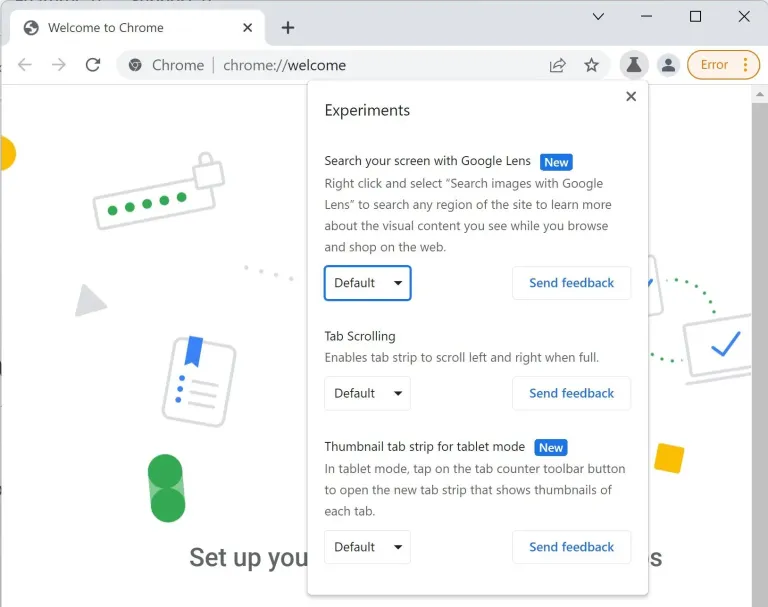Viewport: 768px width, 607px height.
Task: Open Default dropdown for Tab Scrolling
Action: (367, 393)
